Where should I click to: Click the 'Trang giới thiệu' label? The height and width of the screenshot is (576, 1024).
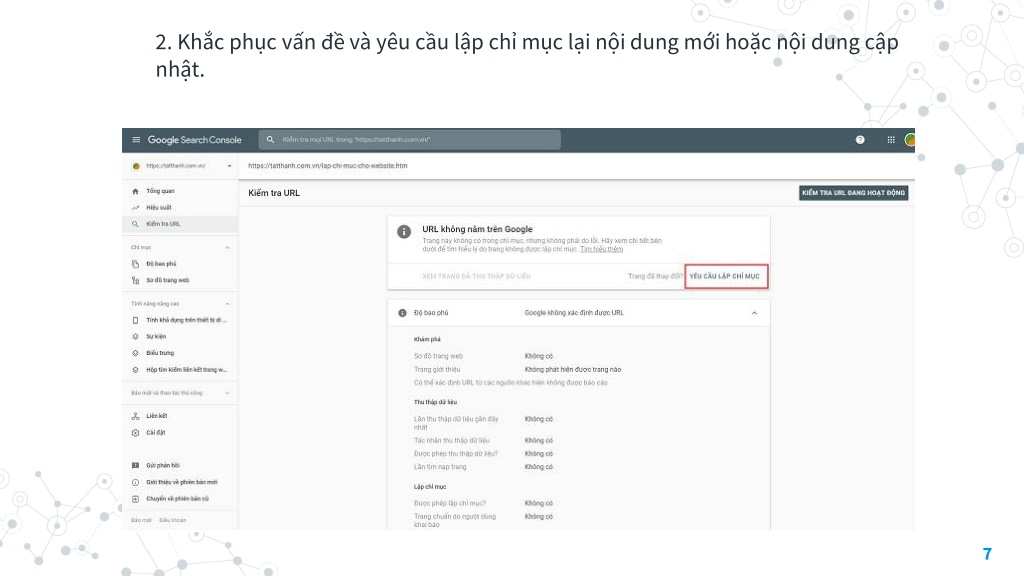pyautogui.click(x=437, y=370)
